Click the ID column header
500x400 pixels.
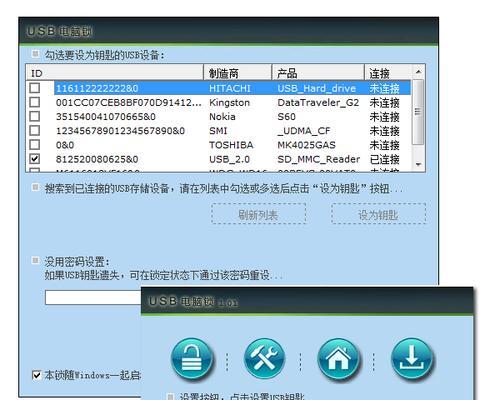(114, 73)
